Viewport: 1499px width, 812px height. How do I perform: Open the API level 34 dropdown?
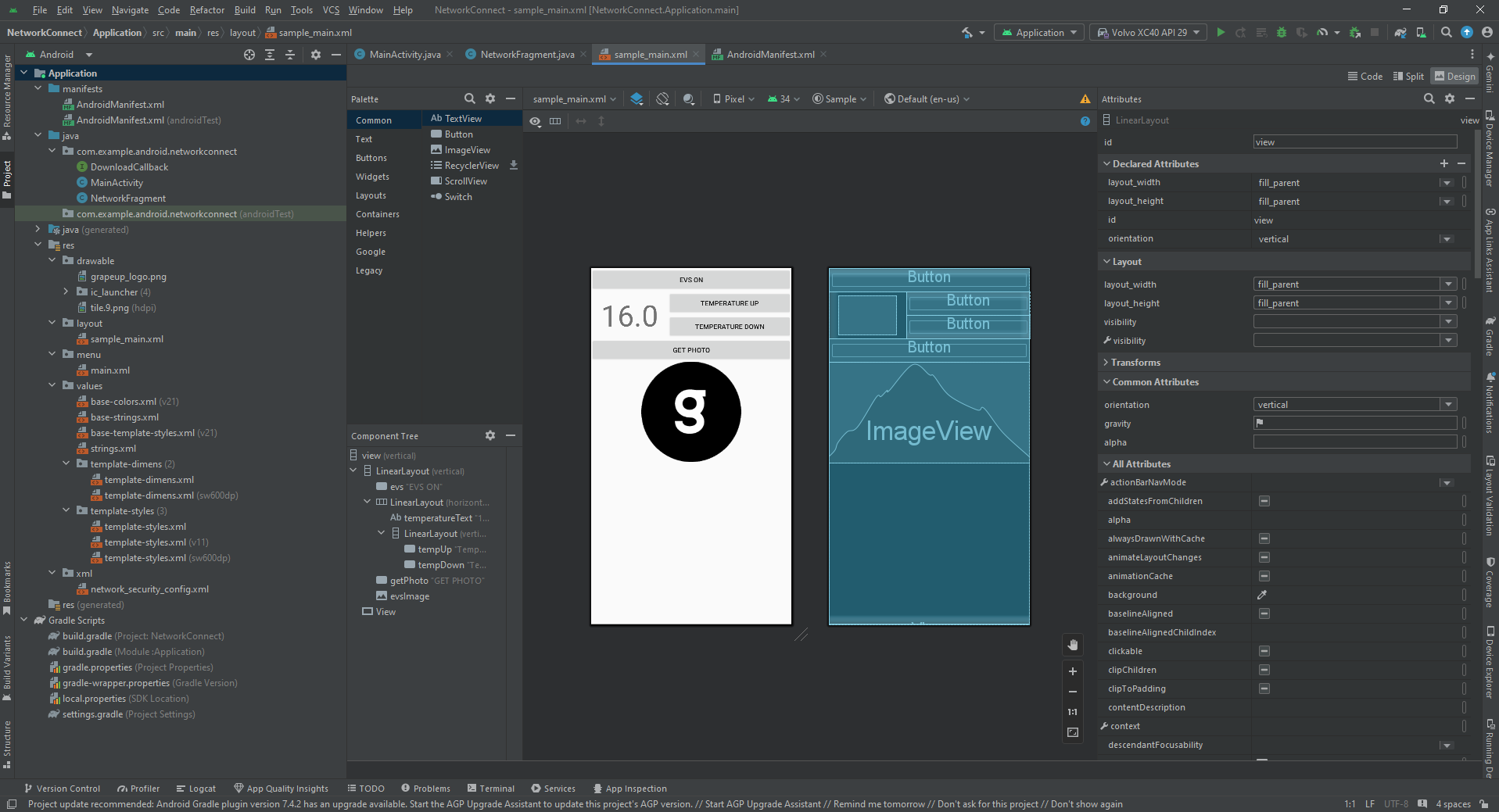pyautogui.click(x=783, y=98)
